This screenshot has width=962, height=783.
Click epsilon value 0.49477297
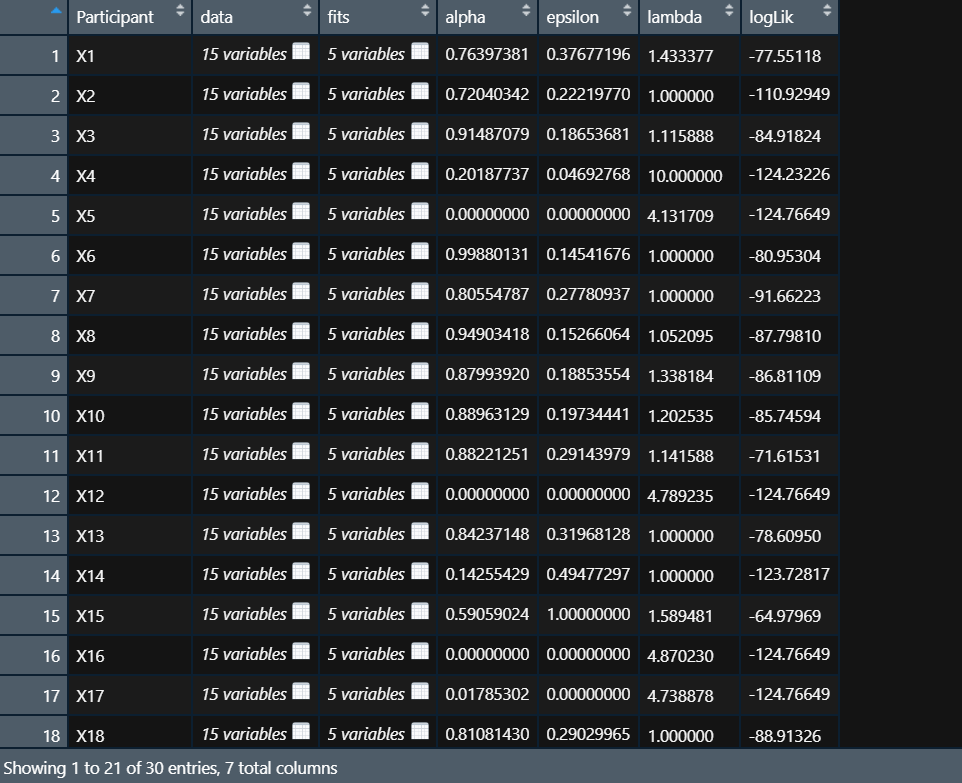tap(588, 574)
